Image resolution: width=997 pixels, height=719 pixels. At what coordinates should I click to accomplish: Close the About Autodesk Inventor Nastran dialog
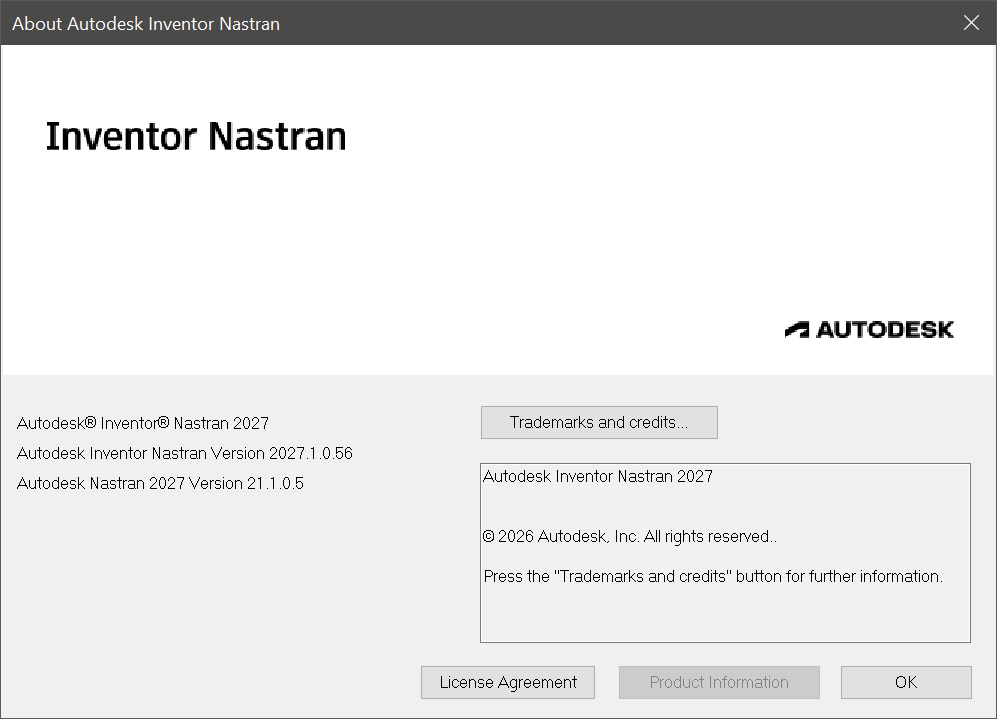pos(971,23)
